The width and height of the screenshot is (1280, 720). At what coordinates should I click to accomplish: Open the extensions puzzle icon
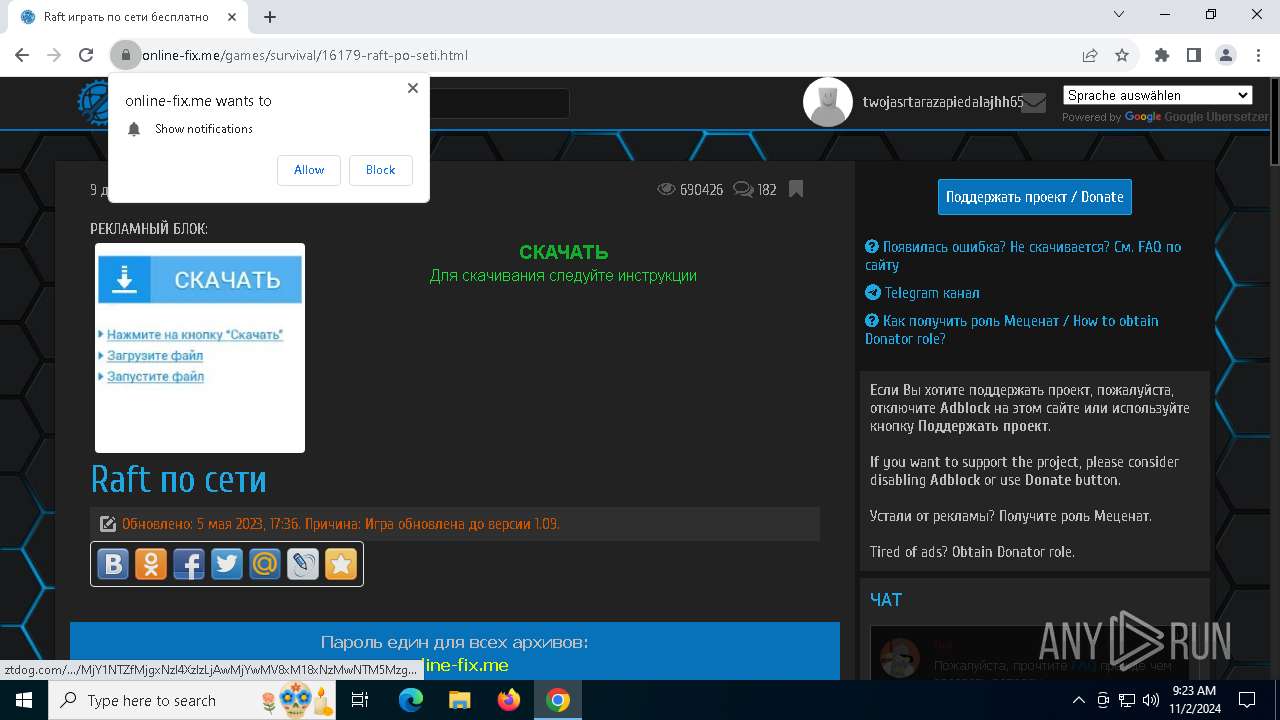(x=1162, y=55)
